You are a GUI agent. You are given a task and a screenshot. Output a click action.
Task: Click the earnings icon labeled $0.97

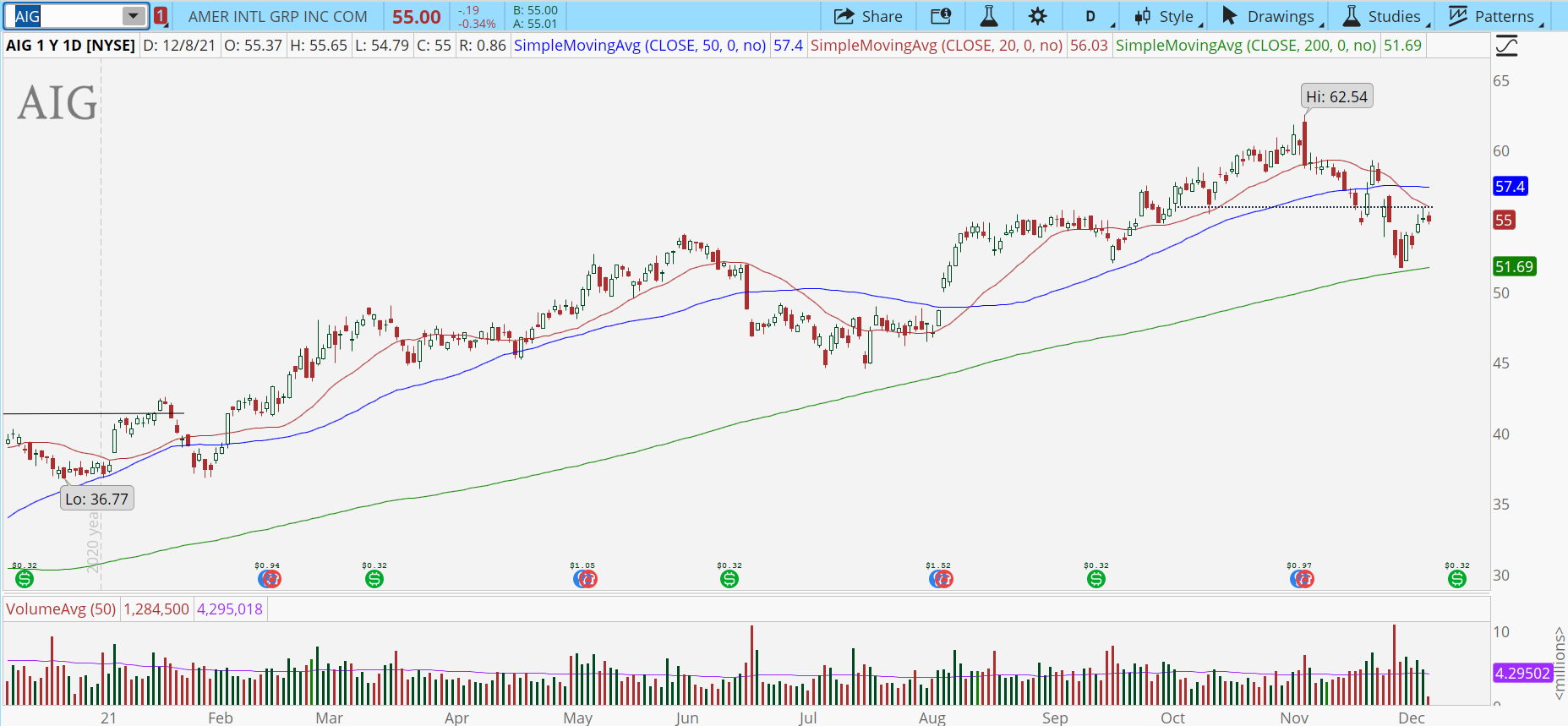point(1303,579)
